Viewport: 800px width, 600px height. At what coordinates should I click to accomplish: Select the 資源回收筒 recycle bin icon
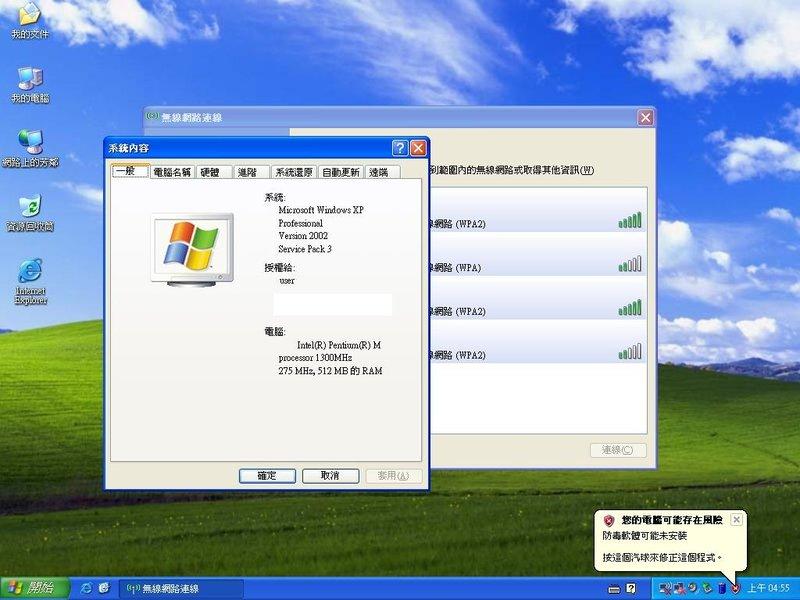point(30,213)
